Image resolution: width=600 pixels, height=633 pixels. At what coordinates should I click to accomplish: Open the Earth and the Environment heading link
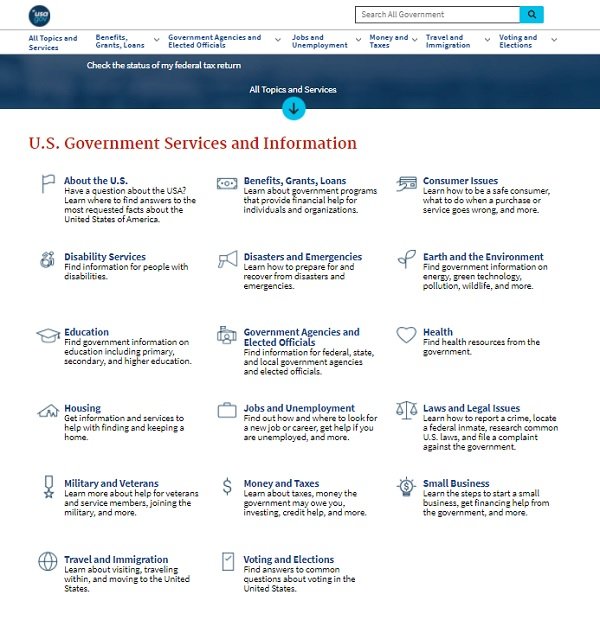pyautogui.click(x=483, y=256)
